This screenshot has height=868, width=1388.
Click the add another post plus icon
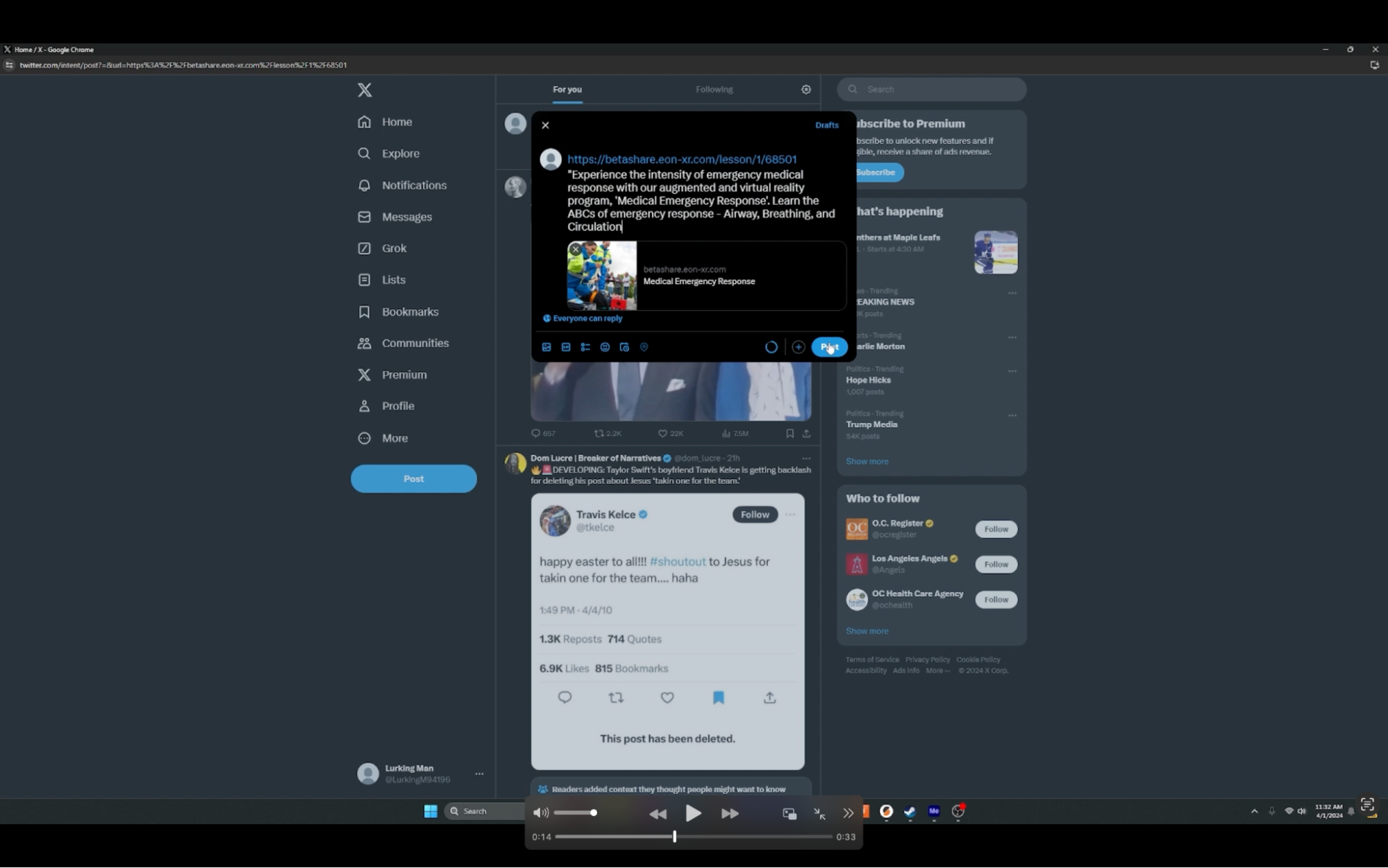coord(798,347)
